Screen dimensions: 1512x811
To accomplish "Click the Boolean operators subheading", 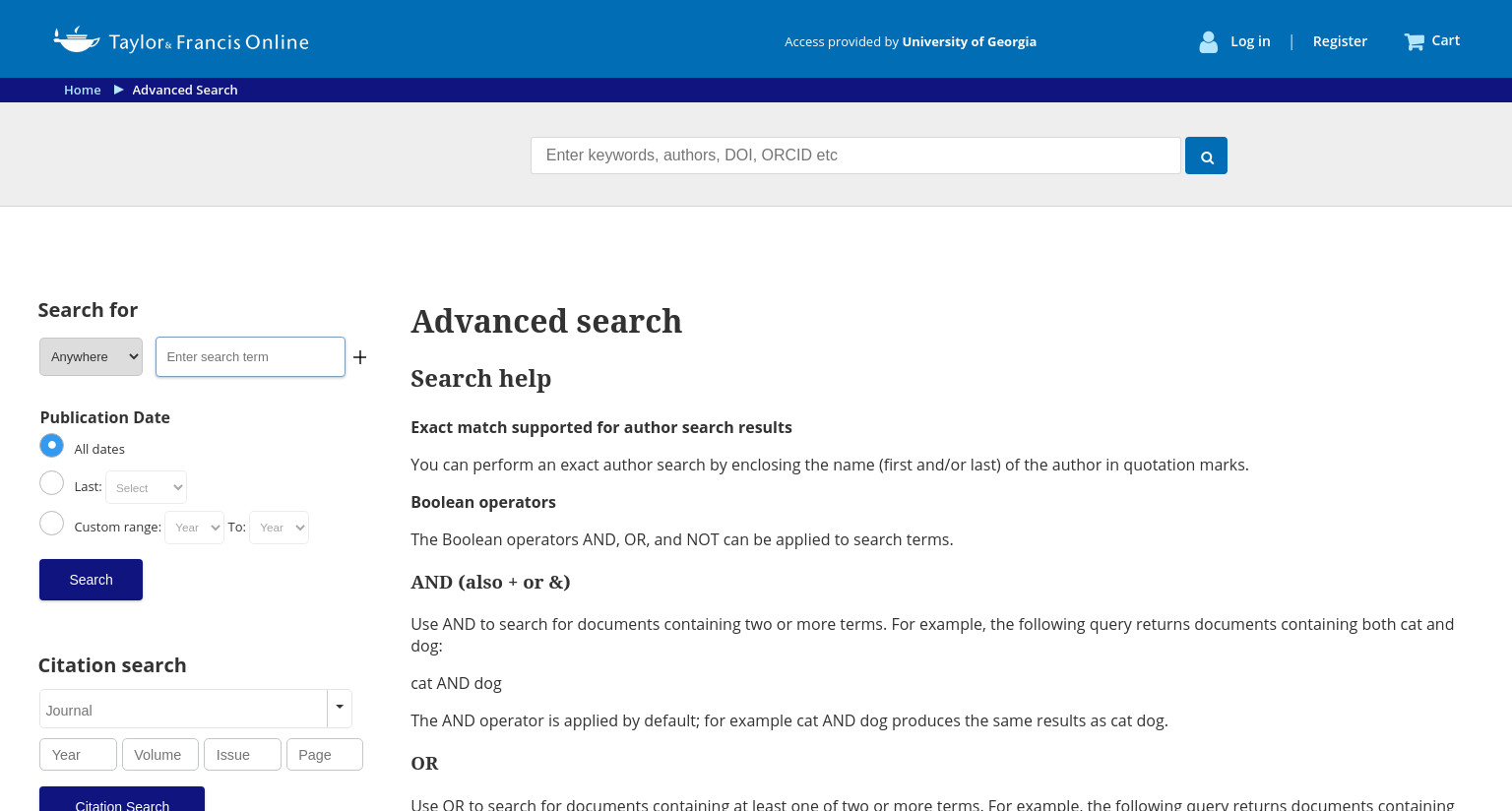I will (x=483, y=502).
